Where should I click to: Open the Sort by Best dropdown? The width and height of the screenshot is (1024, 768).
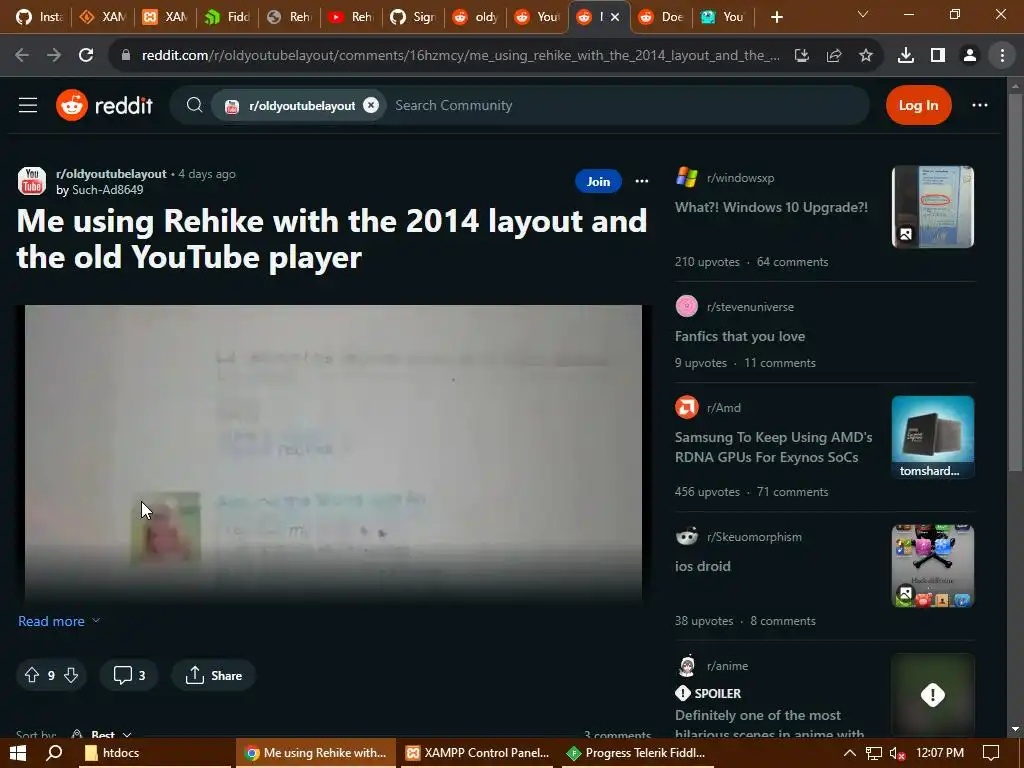[x=103, y=735]
